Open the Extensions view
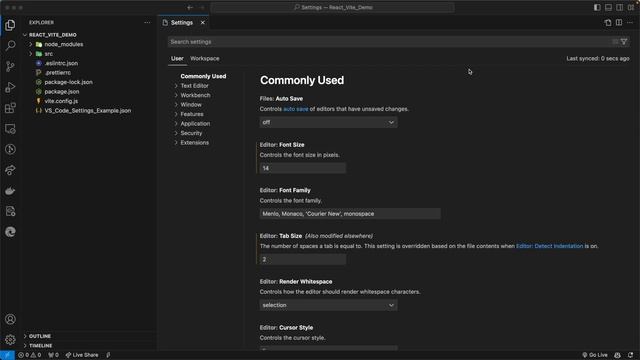Screen dimensions: 640x360 click(x=10, y=108)
